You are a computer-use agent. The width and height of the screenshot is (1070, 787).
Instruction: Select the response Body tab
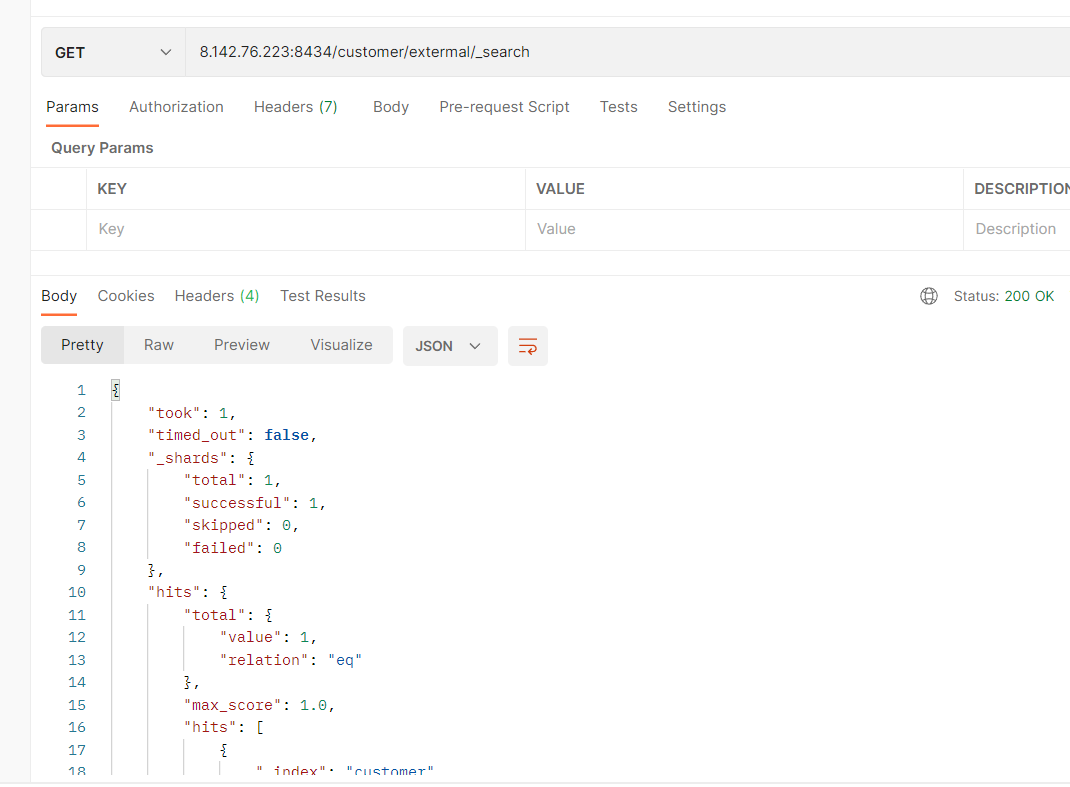tap(59, 296)
